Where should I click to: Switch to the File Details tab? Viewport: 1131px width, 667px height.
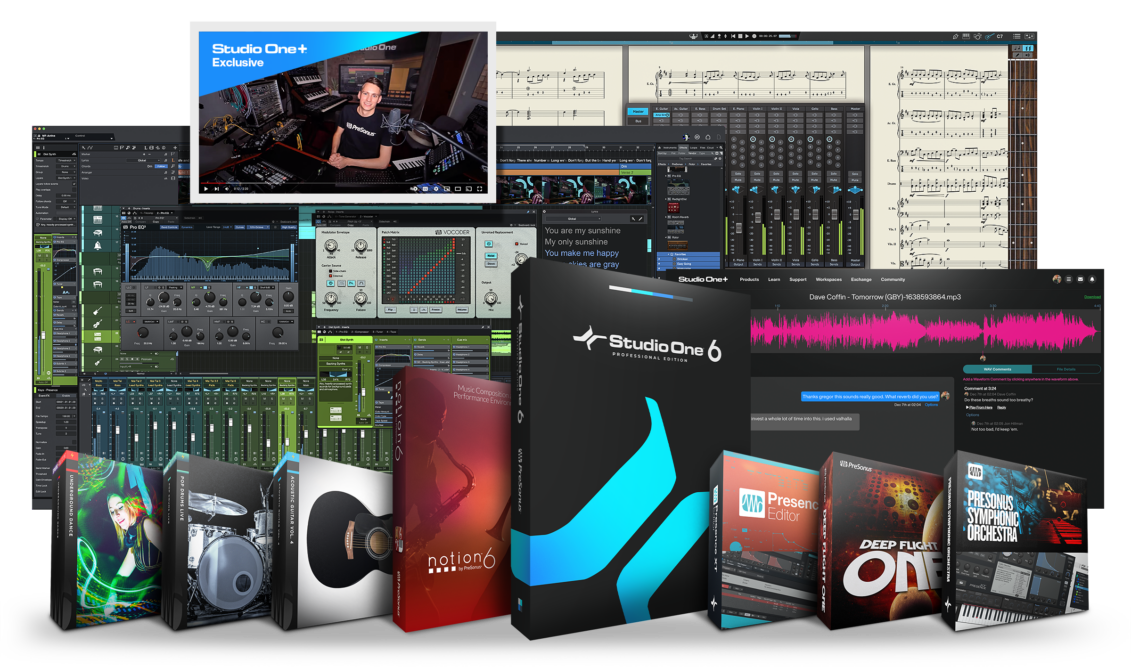coord(1065,369)
